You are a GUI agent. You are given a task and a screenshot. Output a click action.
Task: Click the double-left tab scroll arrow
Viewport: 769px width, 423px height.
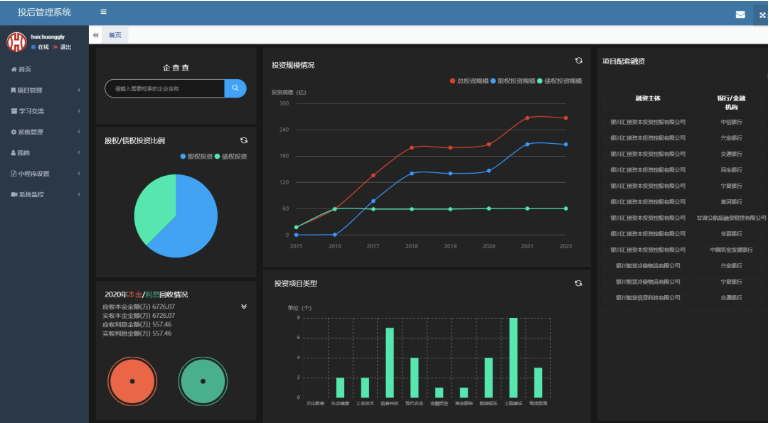pos(95,35)
